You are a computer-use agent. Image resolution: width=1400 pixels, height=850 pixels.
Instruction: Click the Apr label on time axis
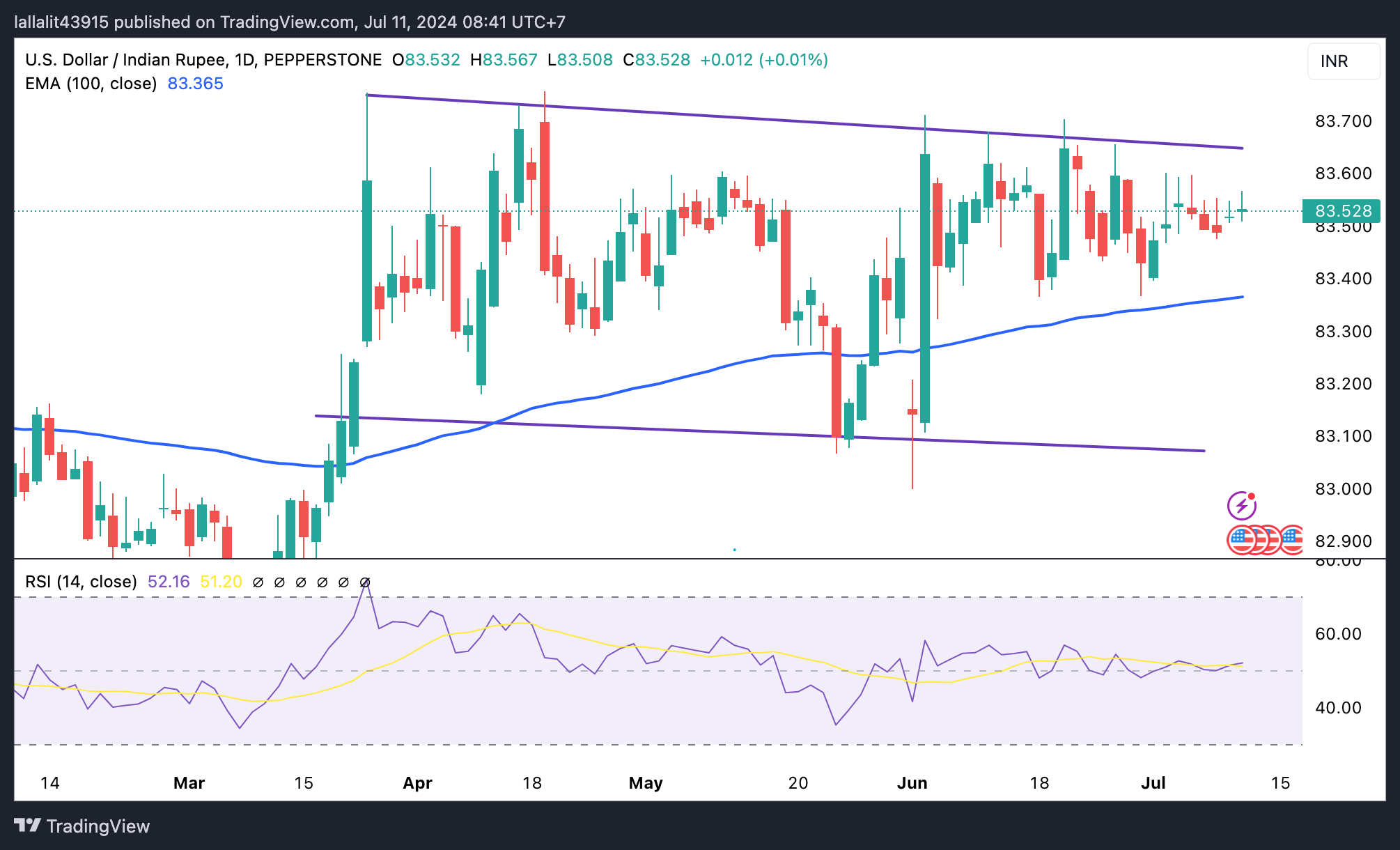417,783
